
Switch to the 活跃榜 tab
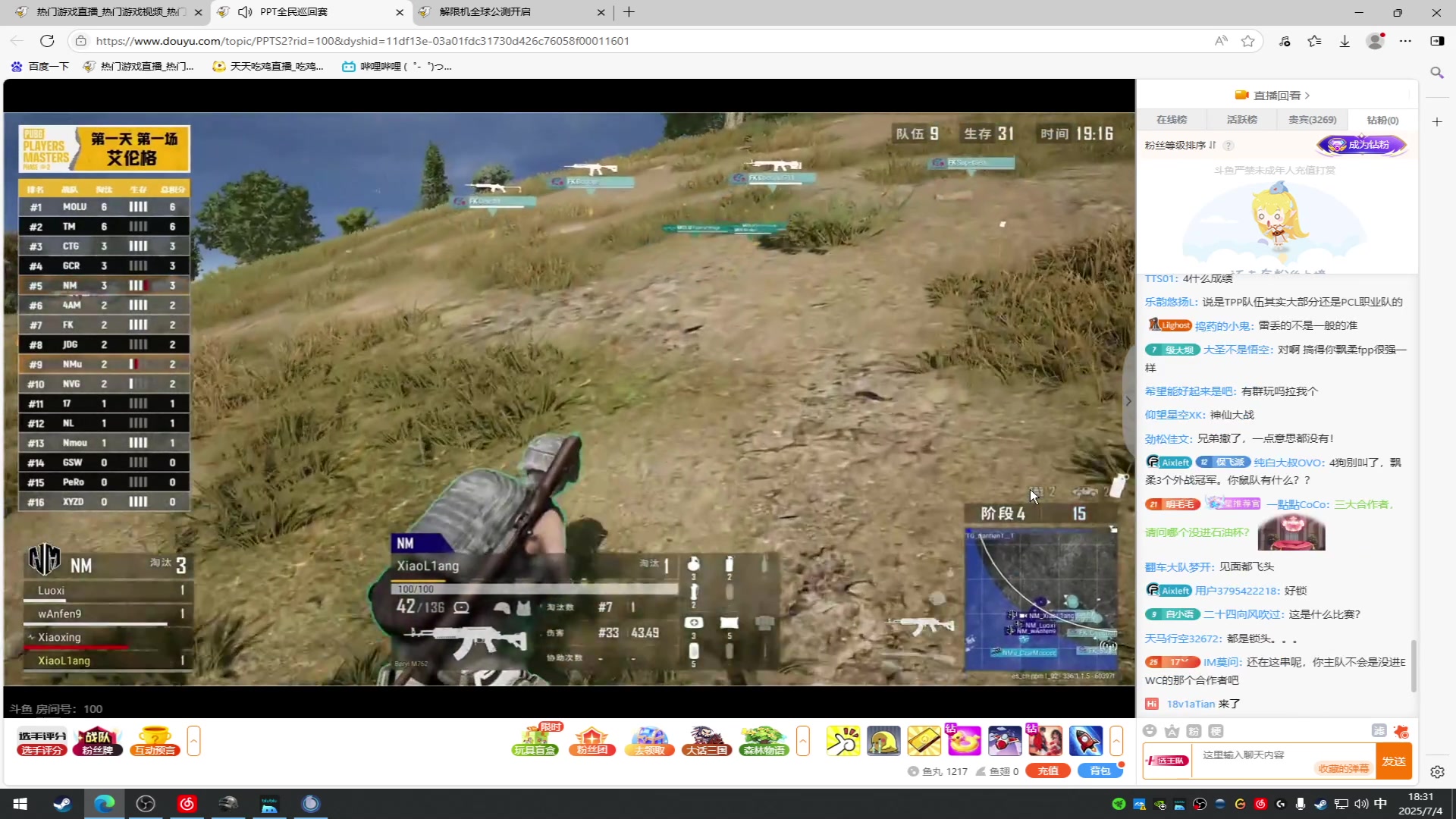coord(1242,120)
